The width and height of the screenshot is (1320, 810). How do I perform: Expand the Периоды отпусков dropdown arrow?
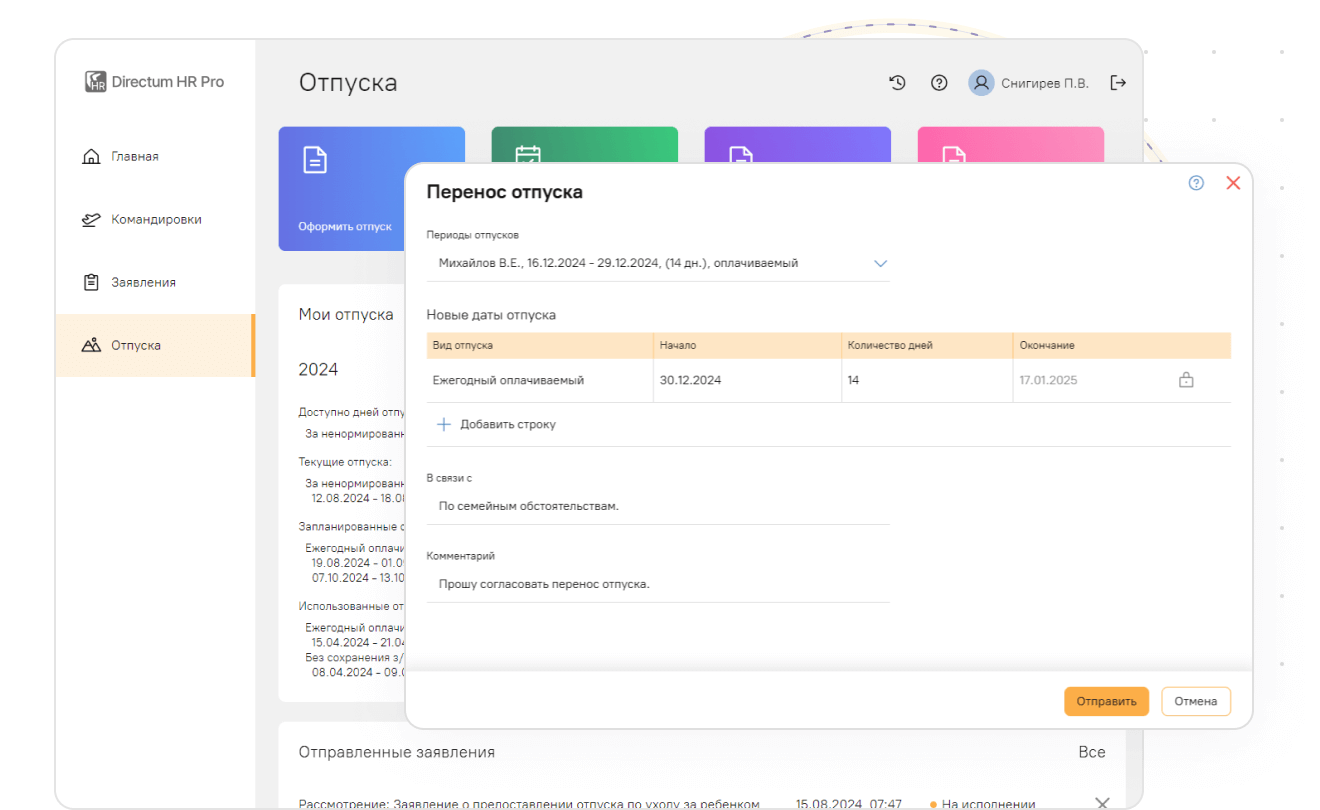(881, 264)
